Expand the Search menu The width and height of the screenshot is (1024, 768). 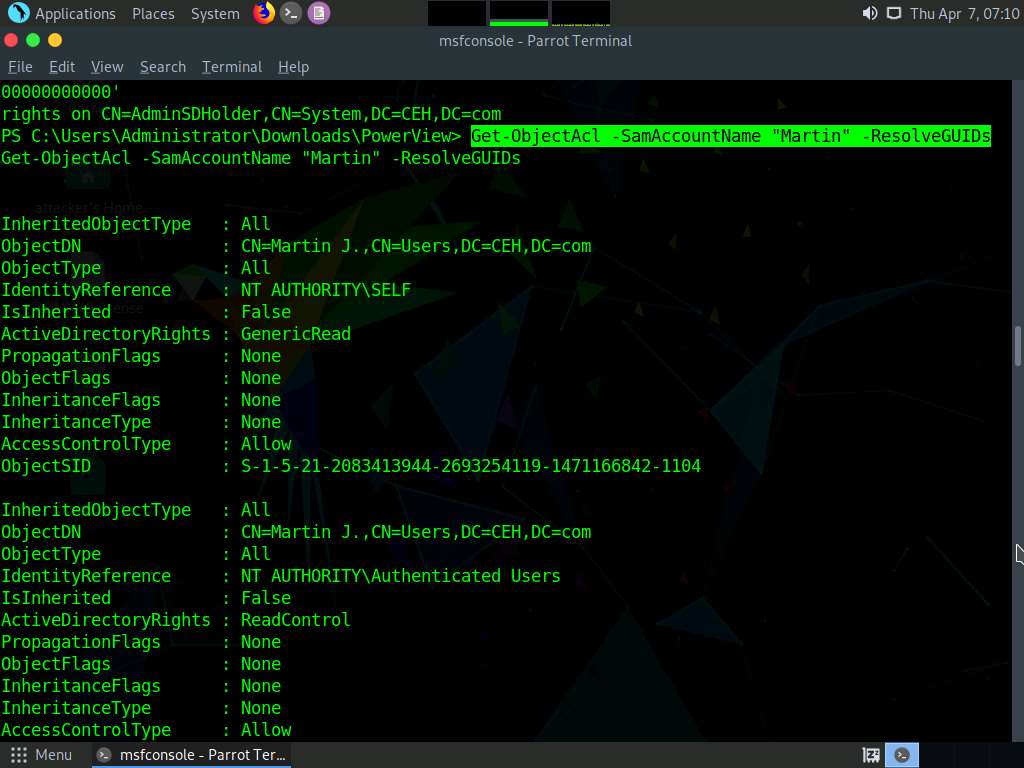point(163,67)
